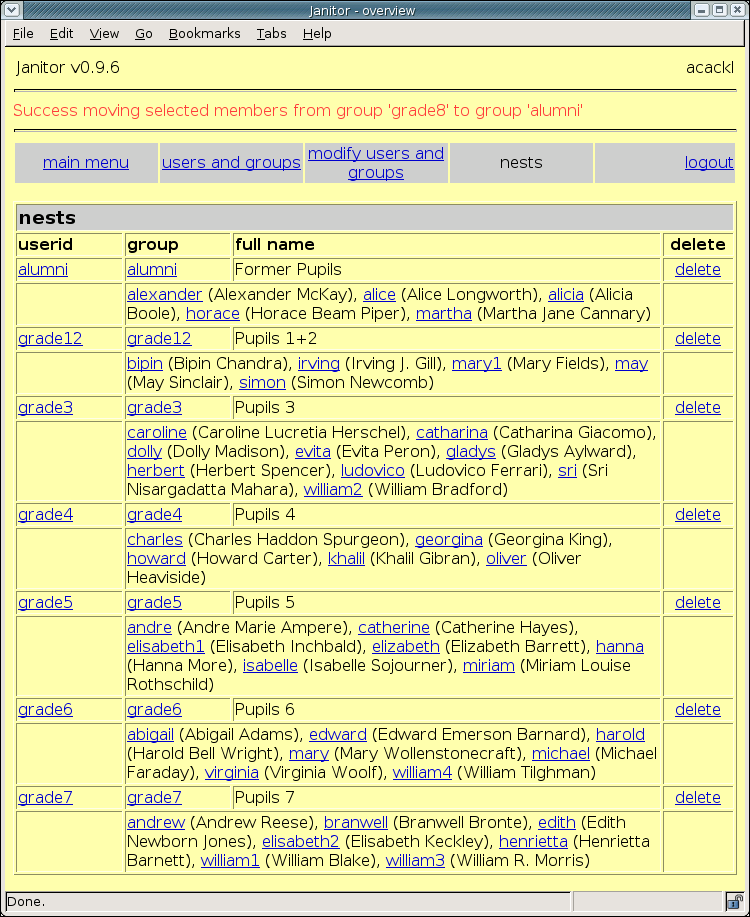Viewport: 750px width, 917px height.
Task: Open user martha's link
Action: click(443, 313)
